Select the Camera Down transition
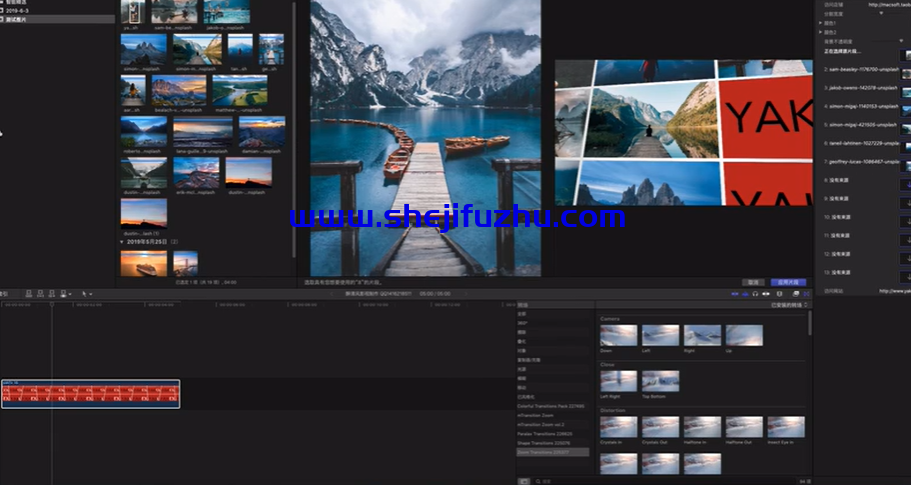911x485 pixels. click(x=618, y=336)
